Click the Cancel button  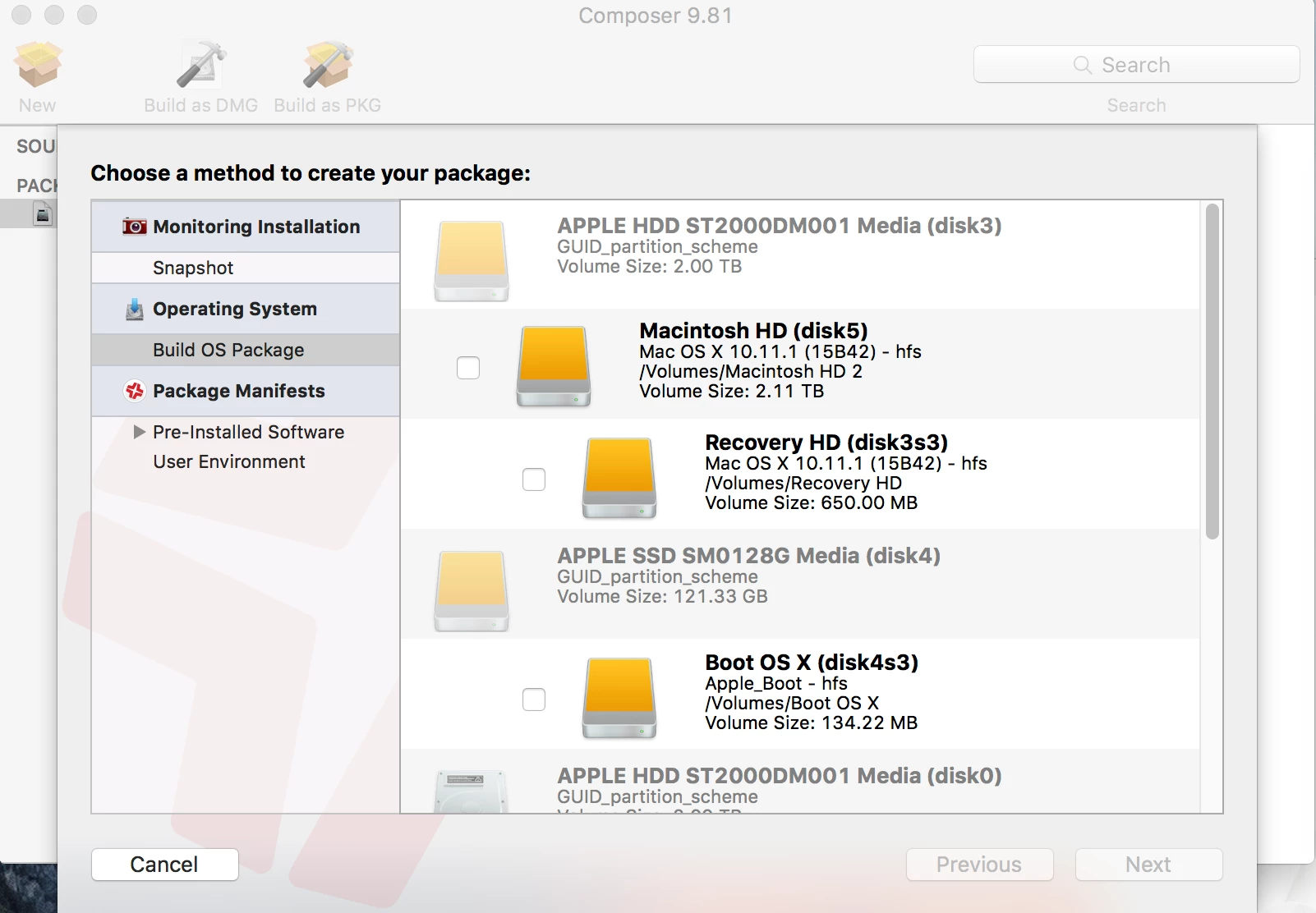[x=165, y=865]
